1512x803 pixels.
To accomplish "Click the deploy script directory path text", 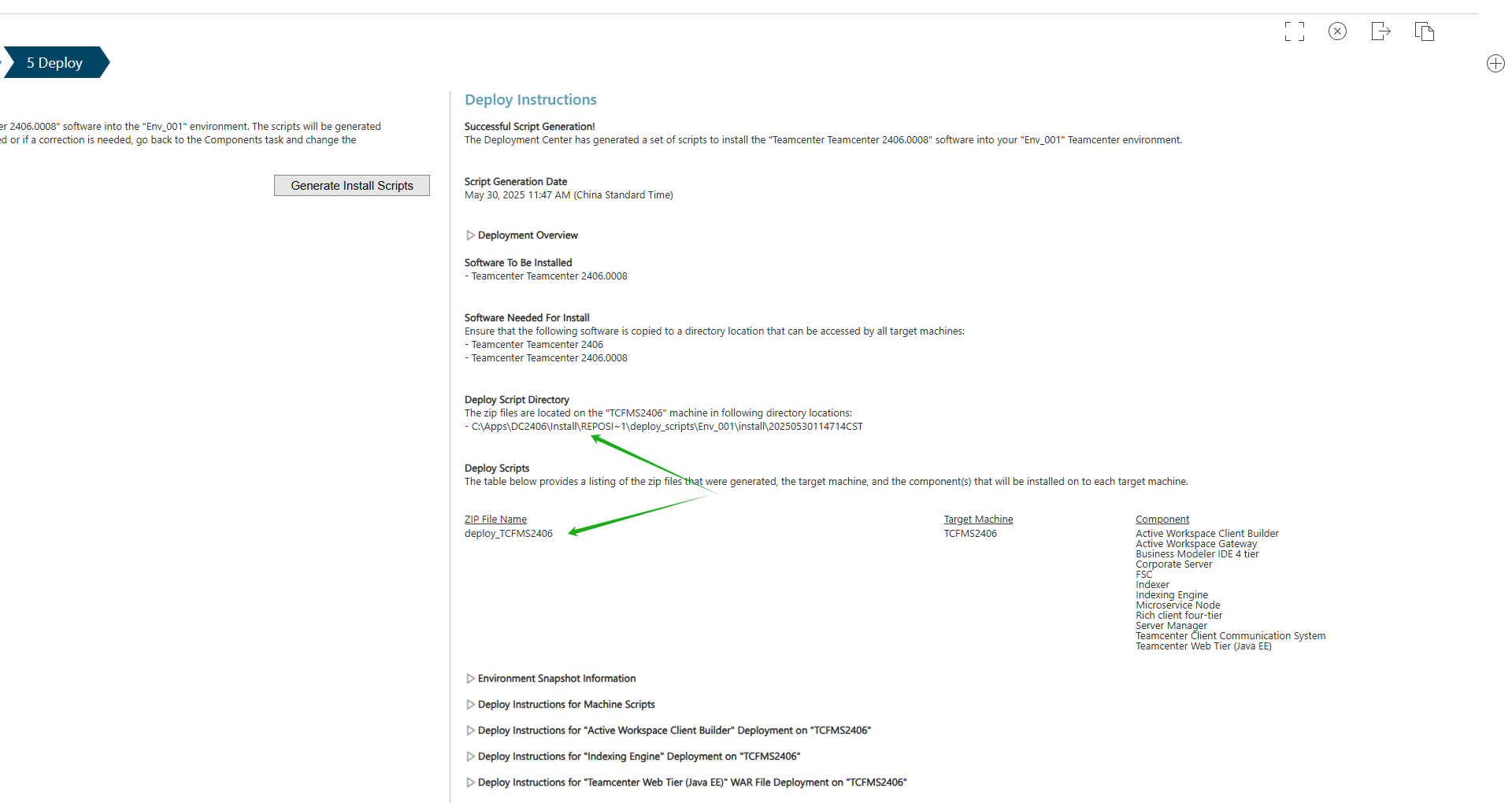I will coord(667,427).
